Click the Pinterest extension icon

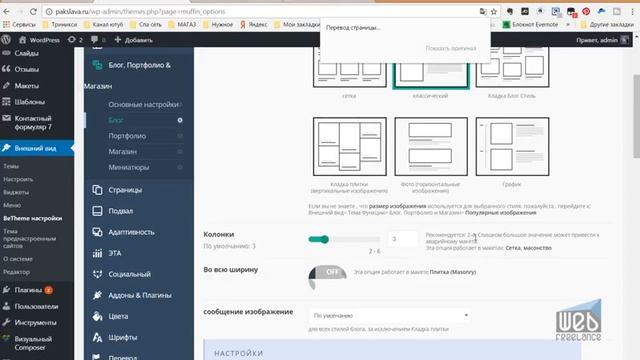click(586, 11)
